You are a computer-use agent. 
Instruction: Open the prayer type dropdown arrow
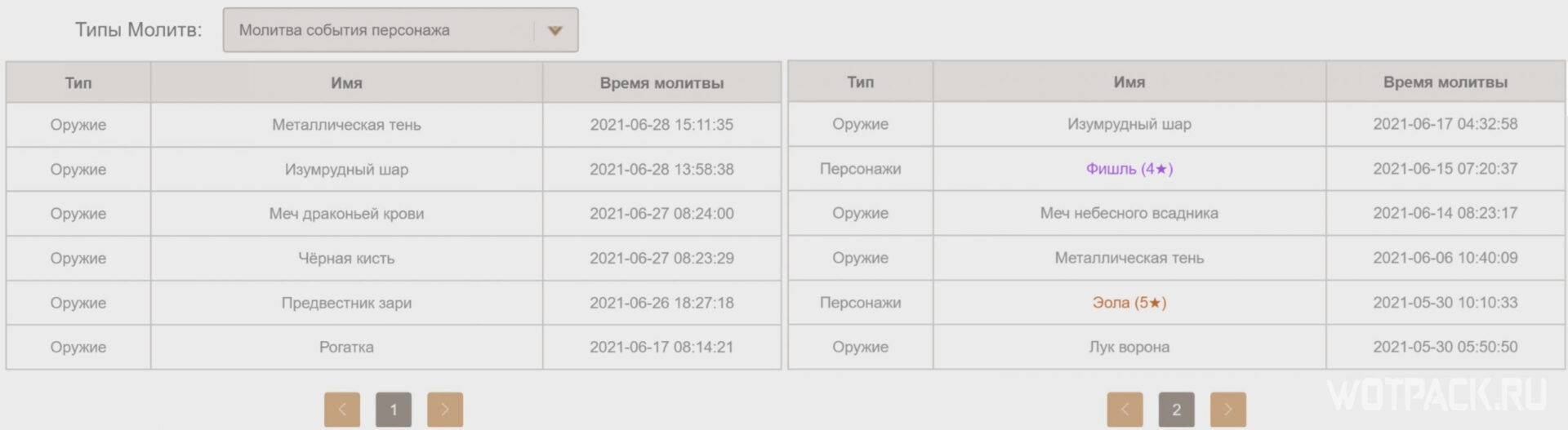point(555,31)
